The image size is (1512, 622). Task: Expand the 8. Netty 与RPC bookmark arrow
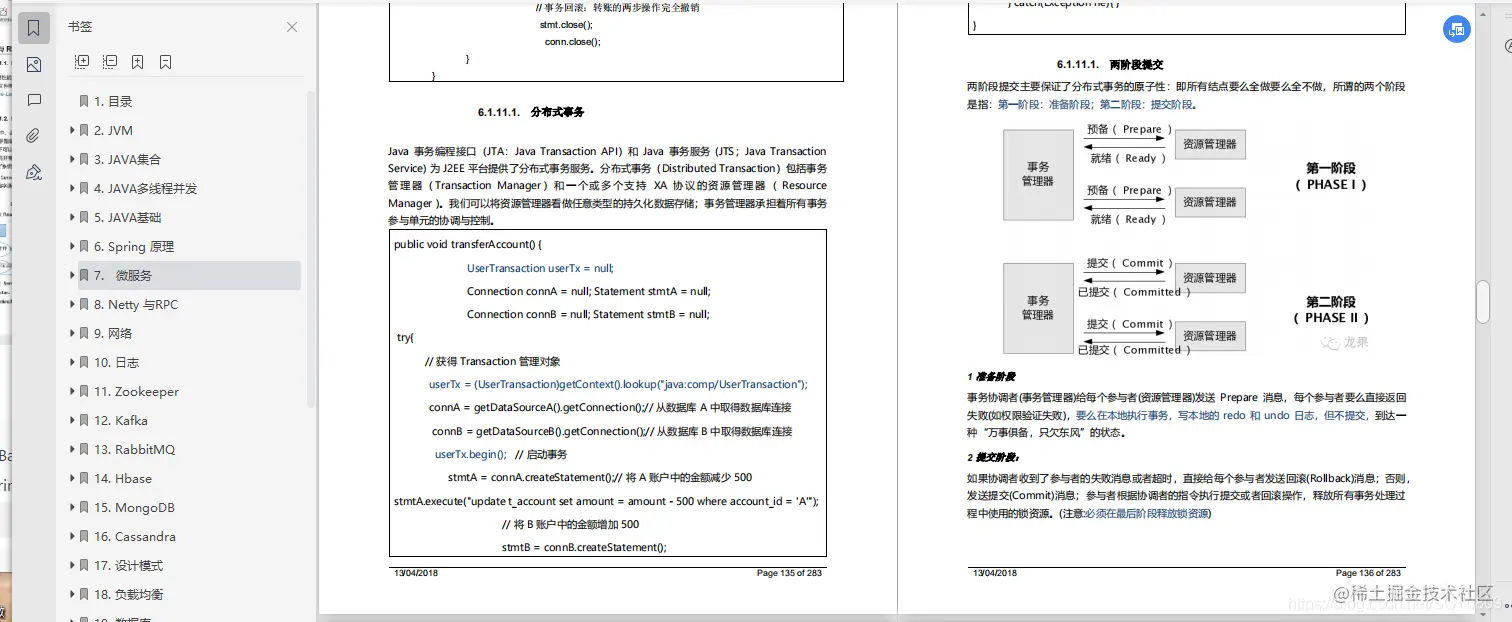(72, 305)
